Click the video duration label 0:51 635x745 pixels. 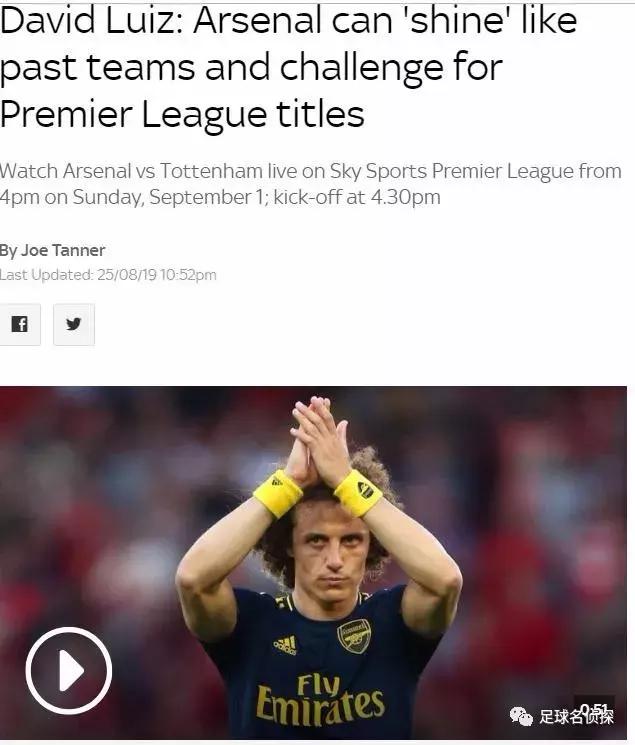click(594, 710)
